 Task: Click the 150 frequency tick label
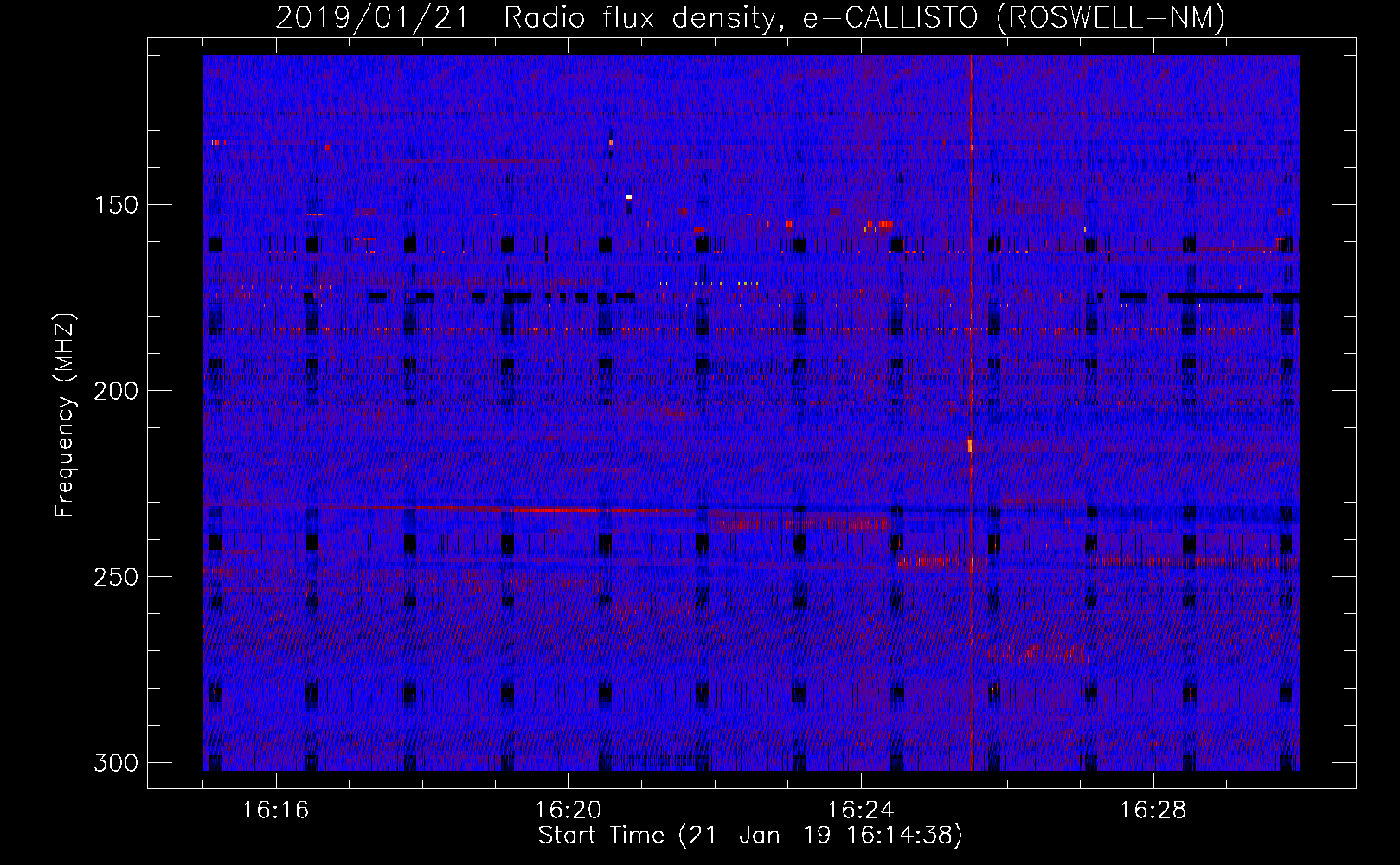click(x=116, y=205)
